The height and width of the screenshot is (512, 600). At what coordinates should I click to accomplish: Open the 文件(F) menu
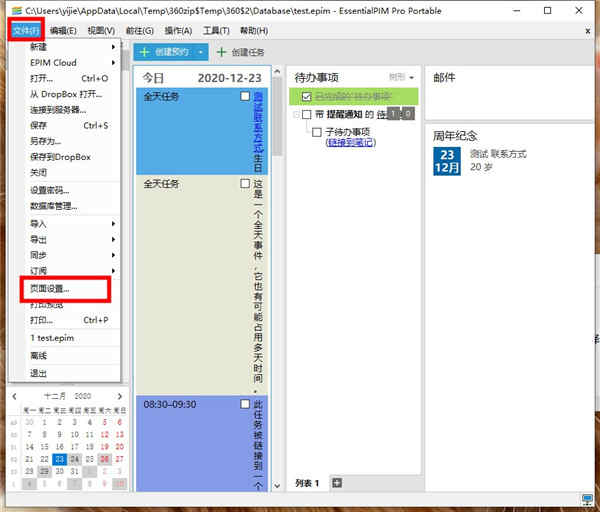tap(26, 30)
